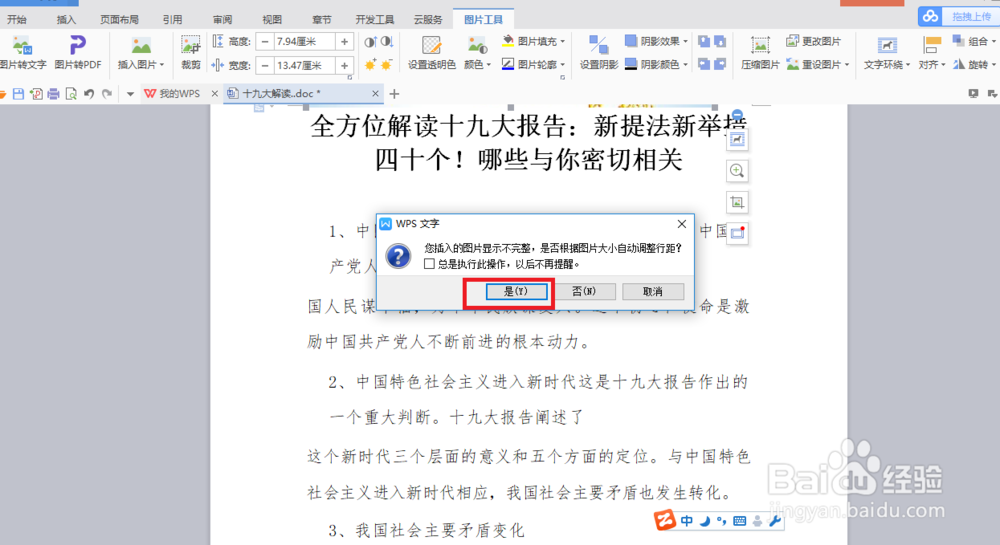Open print preview from quick access
Image resolution: width=1000 pixels, height=545 pixels.
point(71,94)
